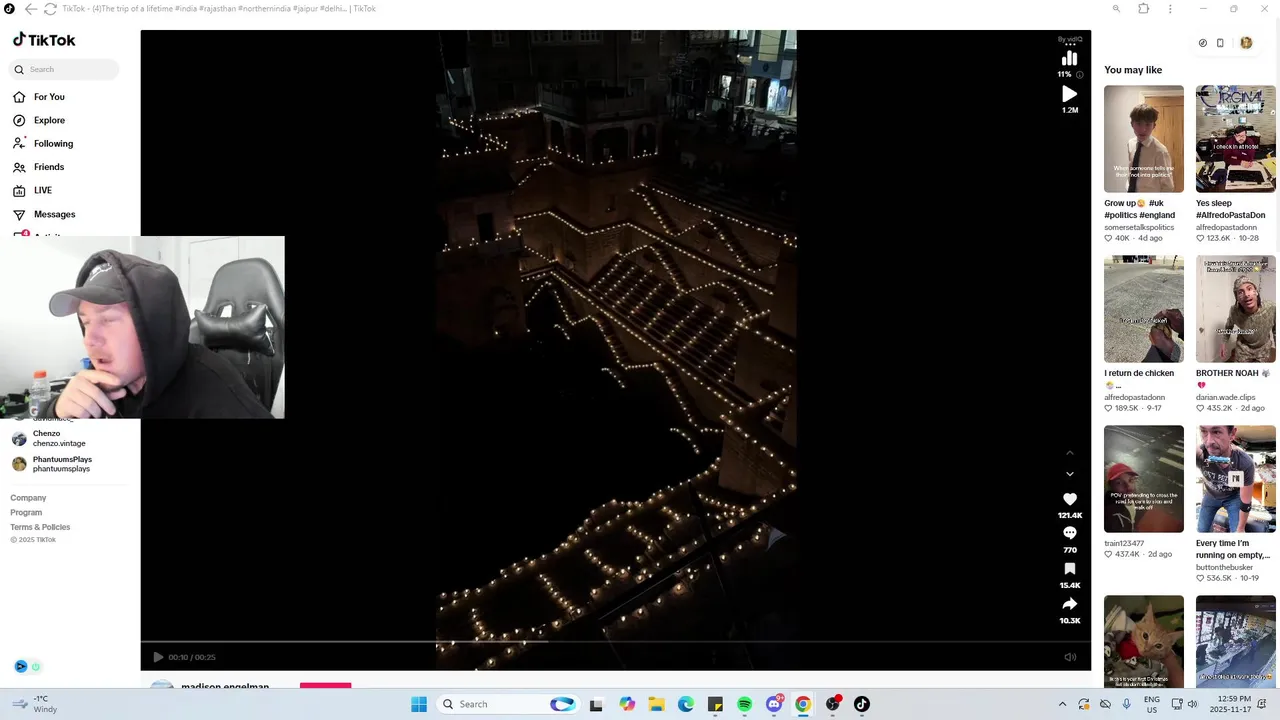Viewport: 1280px width, 720px height.
Task: Go to the previous video with the up chevron
Action: click(1070, 453)
